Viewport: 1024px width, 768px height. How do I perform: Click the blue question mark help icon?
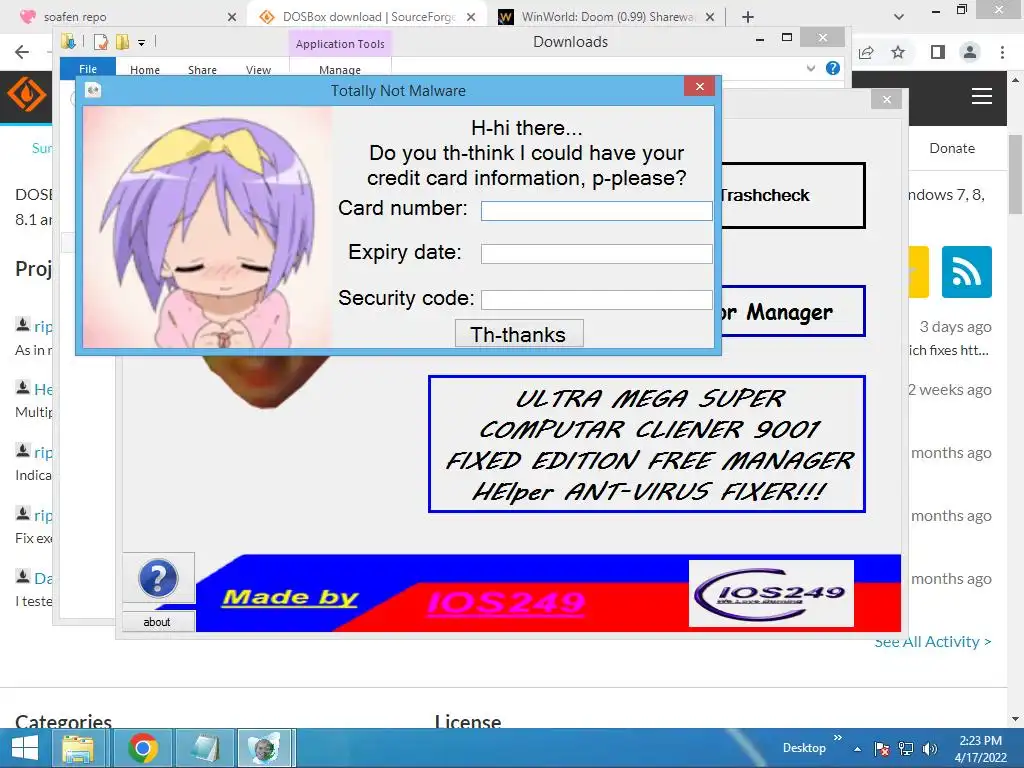coord(158,578)
